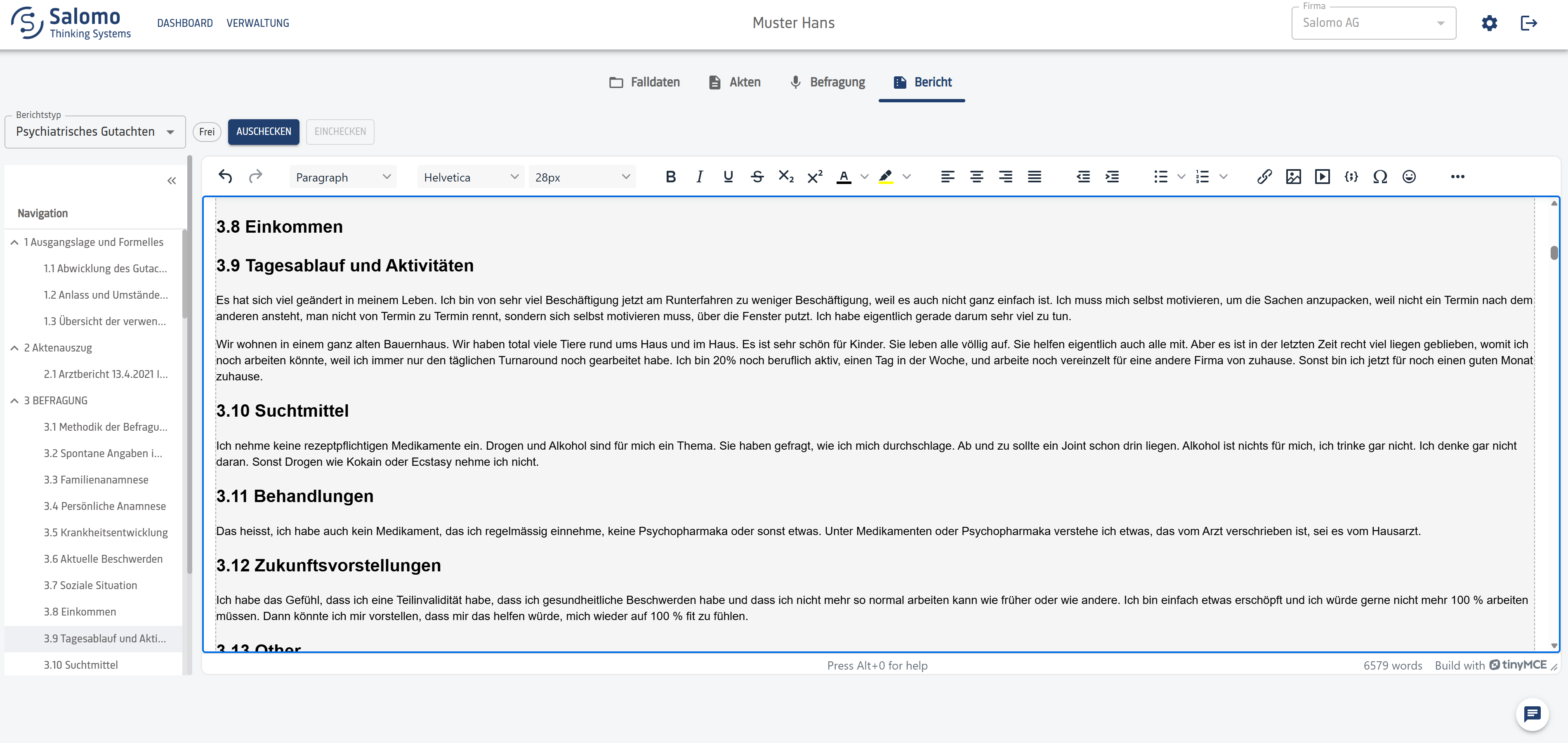Open VERWALTUNG menu

[257, 23]
